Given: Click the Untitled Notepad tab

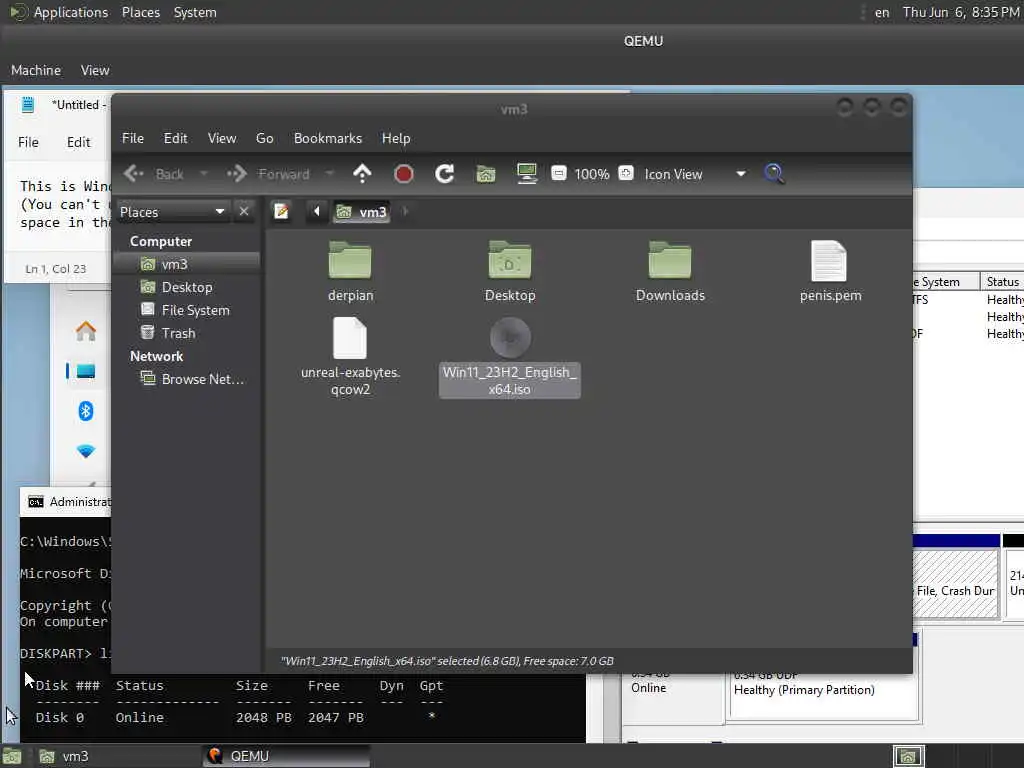Looking at the screenshot, I should (63, 104).
